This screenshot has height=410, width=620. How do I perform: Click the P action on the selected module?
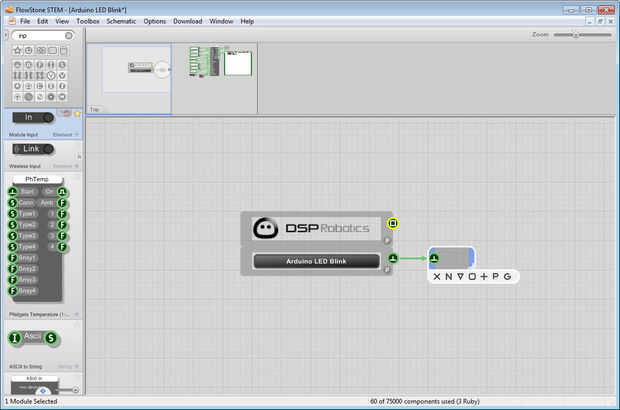pyautogui.click(x=495, y=276)
